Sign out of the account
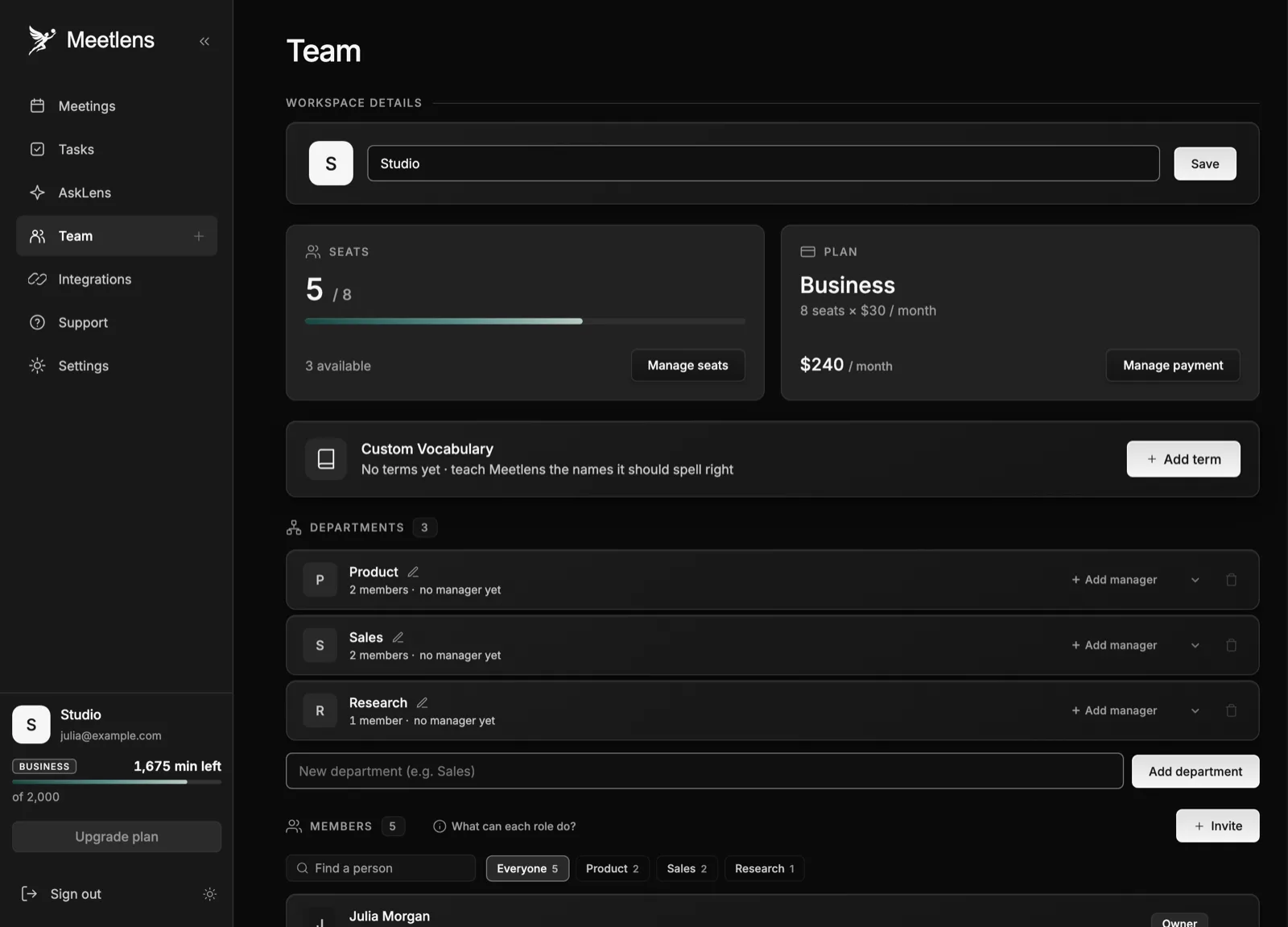The height and width of the screenshot is (927, 1288). click(61, 894)
